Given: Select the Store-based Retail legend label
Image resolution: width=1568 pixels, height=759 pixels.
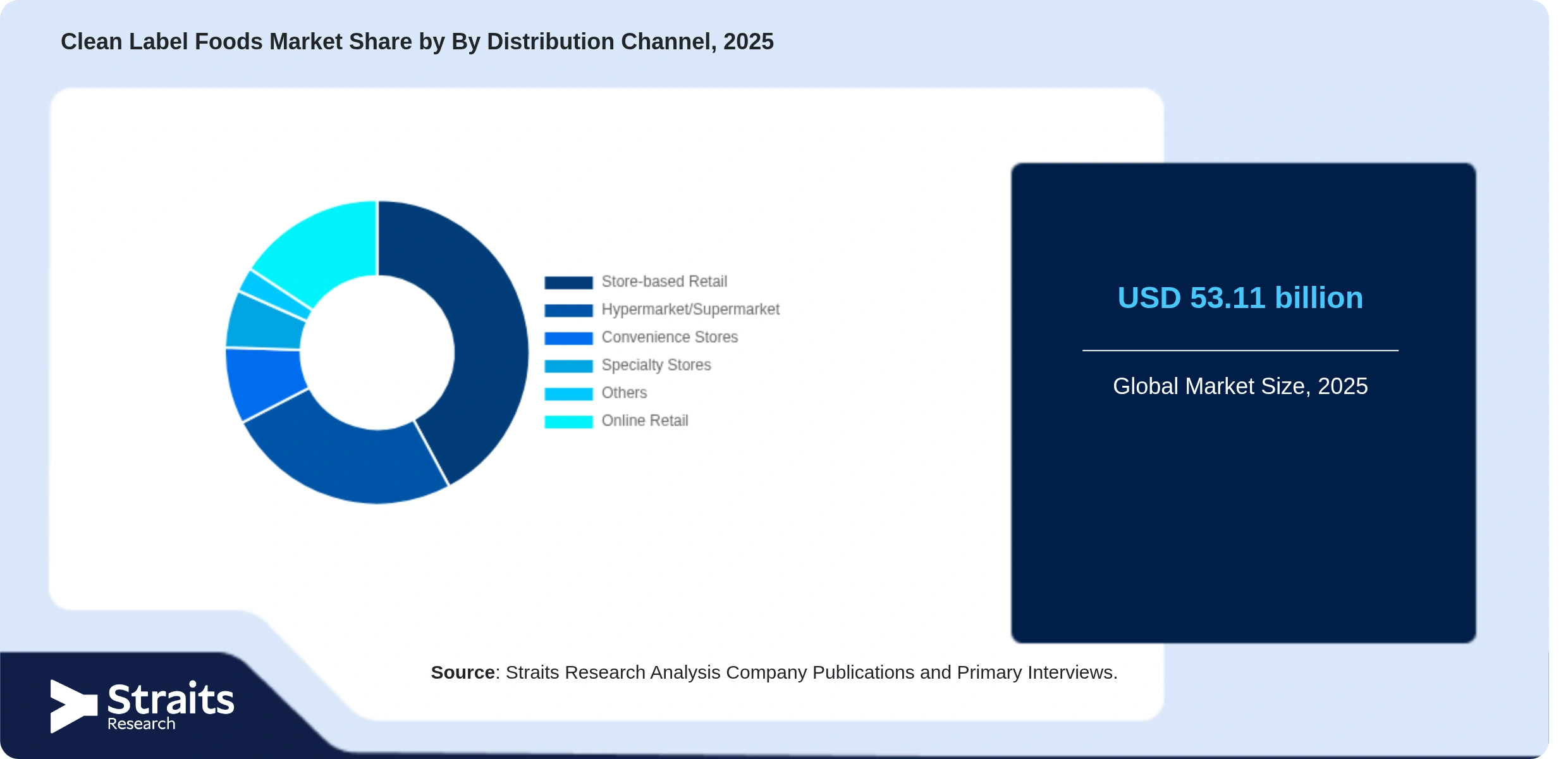Looking at the screenshot, I should point(664,281).
